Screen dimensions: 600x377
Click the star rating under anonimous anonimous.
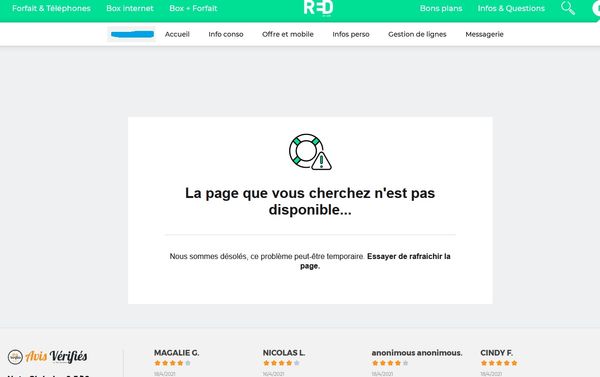[x=390, y=363]
